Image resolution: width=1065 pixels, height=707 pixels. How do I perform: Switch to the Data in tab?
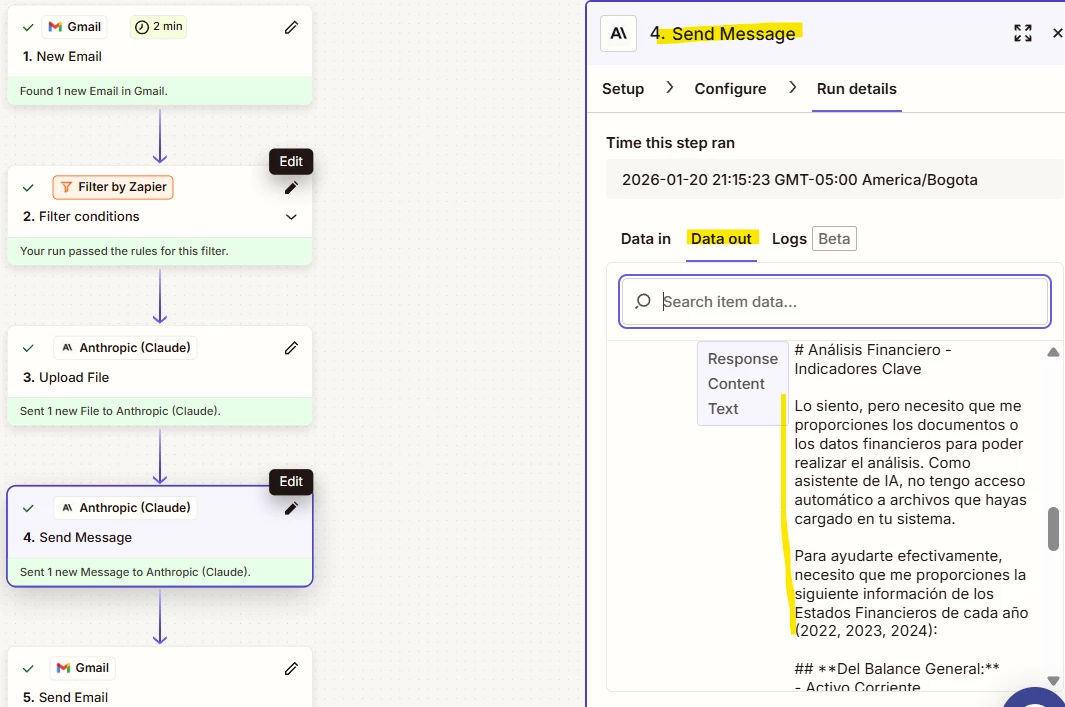coord(645,239)
